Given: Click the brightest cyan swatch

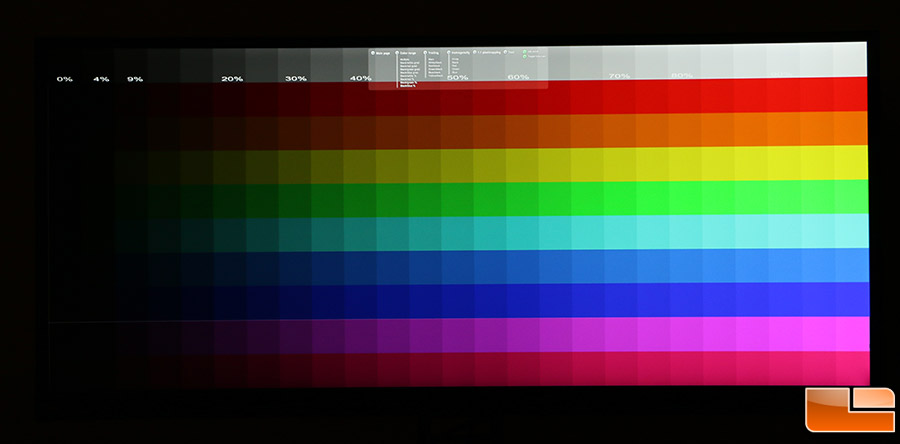Looking at the screenshot, I should (x=851, y=232).
